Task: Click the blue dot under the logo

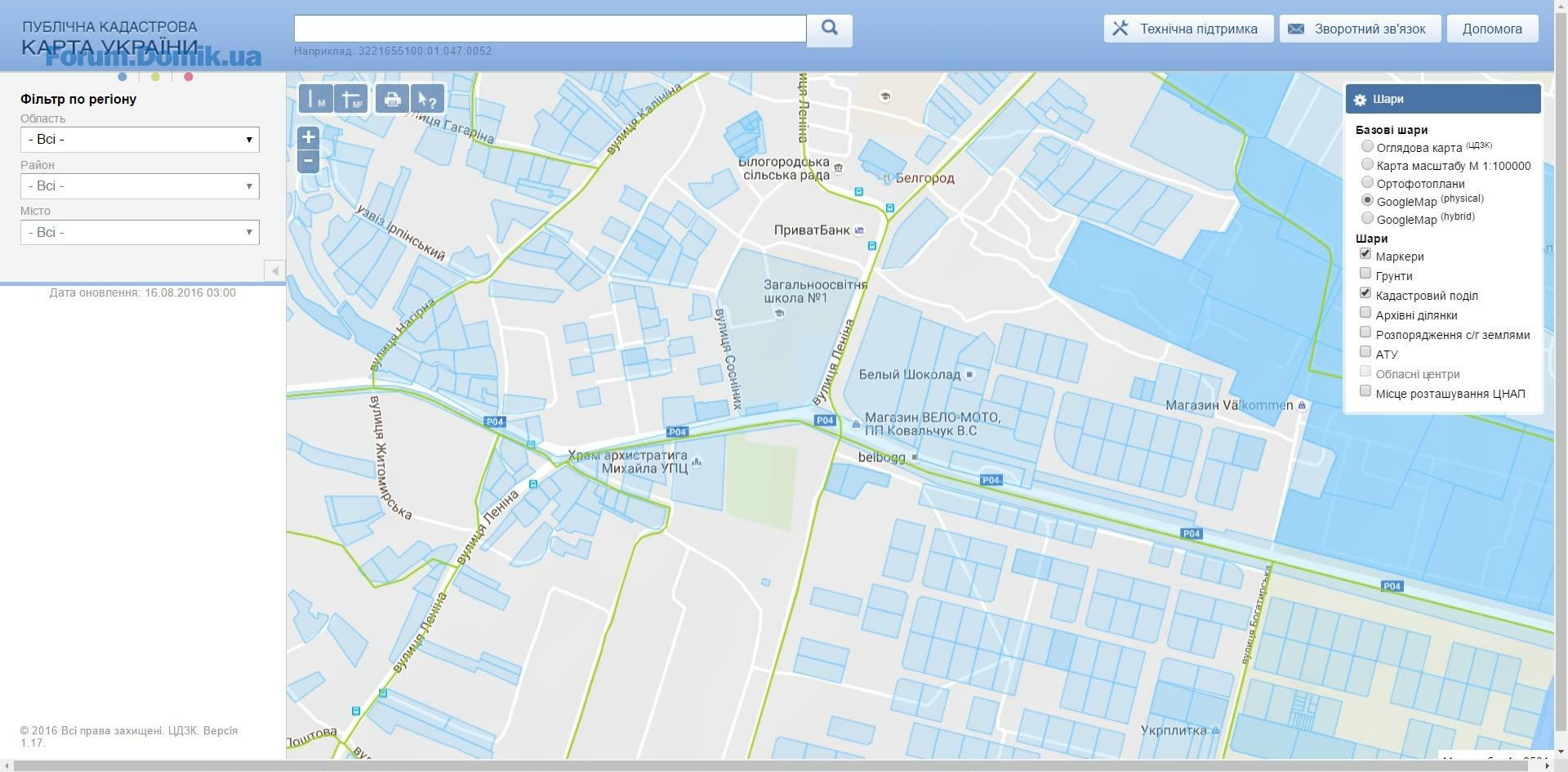Action: point(122,77)
